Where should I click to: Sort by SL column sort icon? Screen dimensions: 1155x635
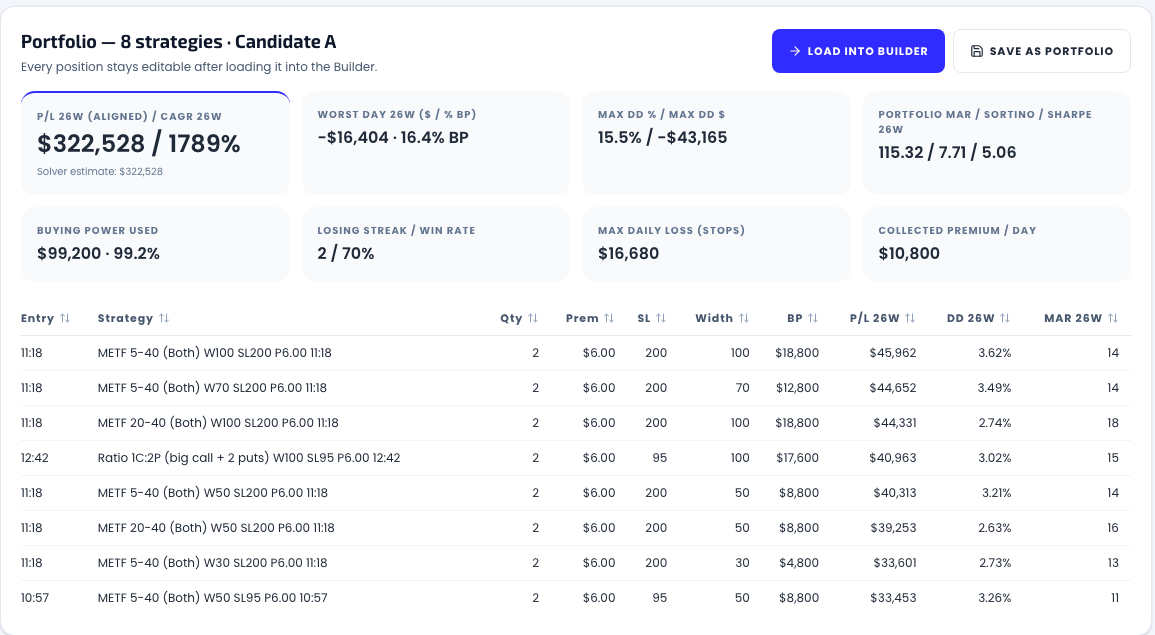click(x=661, y=318)
